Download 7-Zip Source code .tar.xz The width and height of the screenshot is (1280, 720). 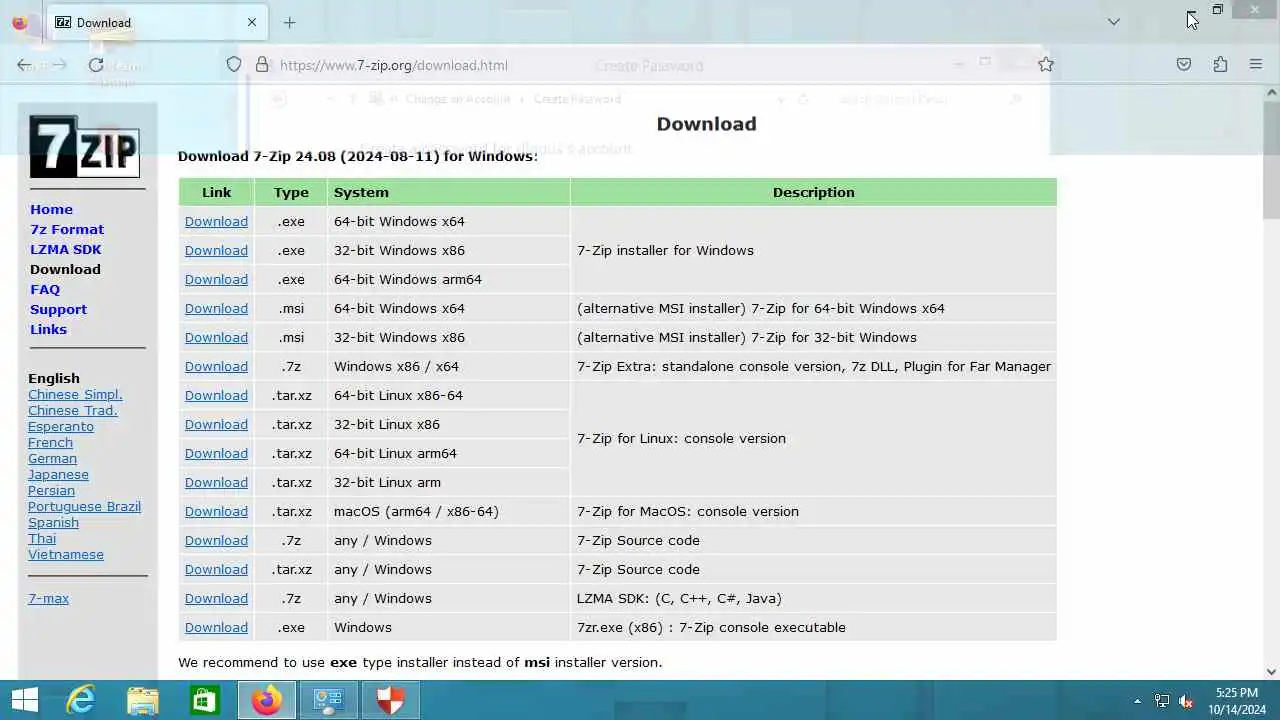click(216, 569)
